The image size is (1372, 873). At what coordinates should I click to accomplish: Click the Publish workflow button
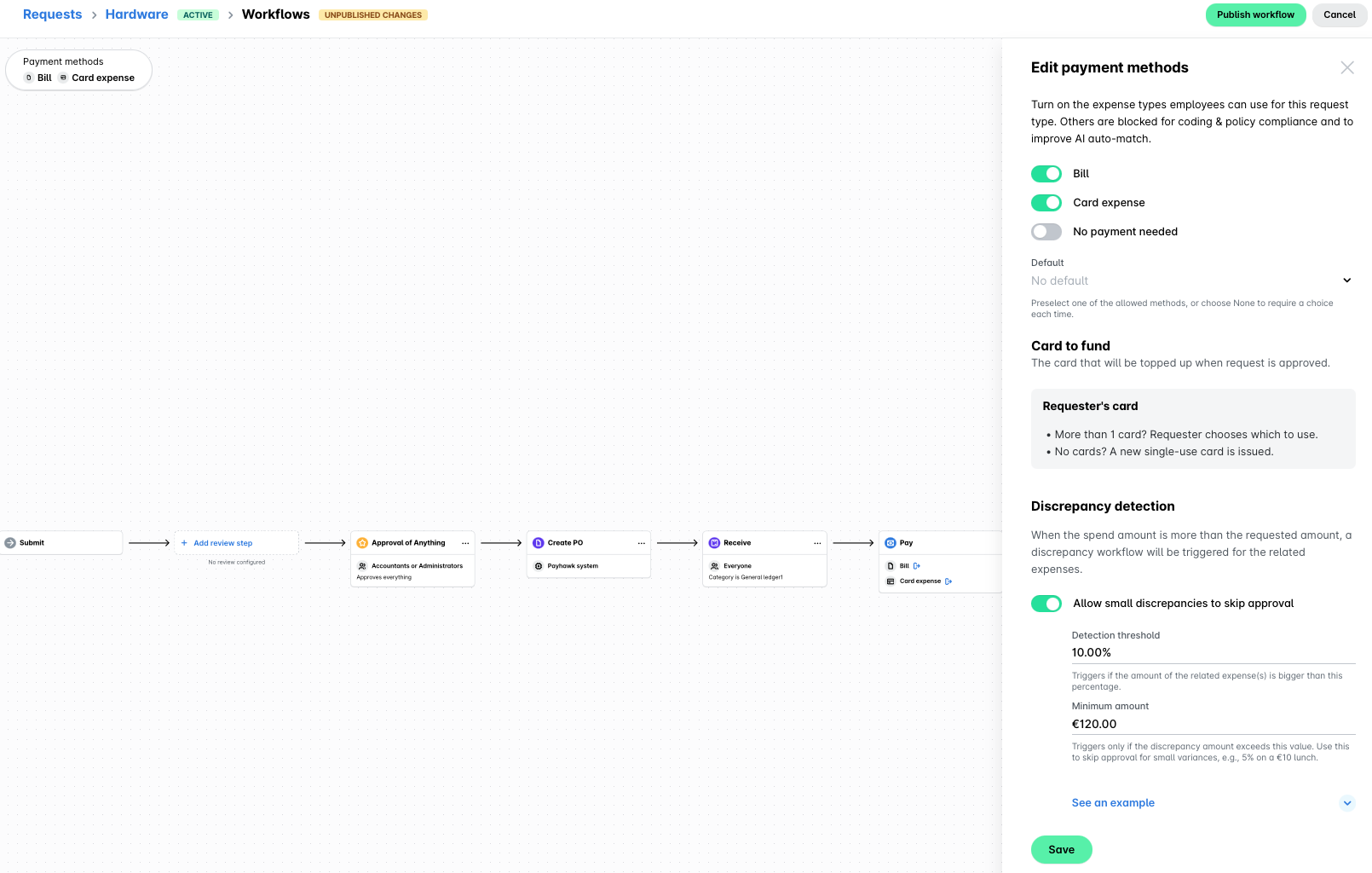pos(1255,14)
